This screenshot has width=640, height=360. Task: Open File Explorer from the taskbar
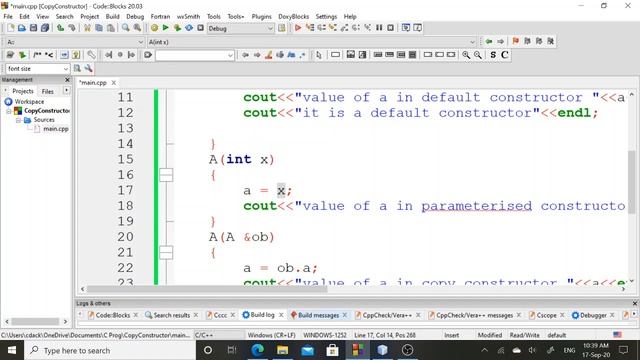click(x=282, y=350)
